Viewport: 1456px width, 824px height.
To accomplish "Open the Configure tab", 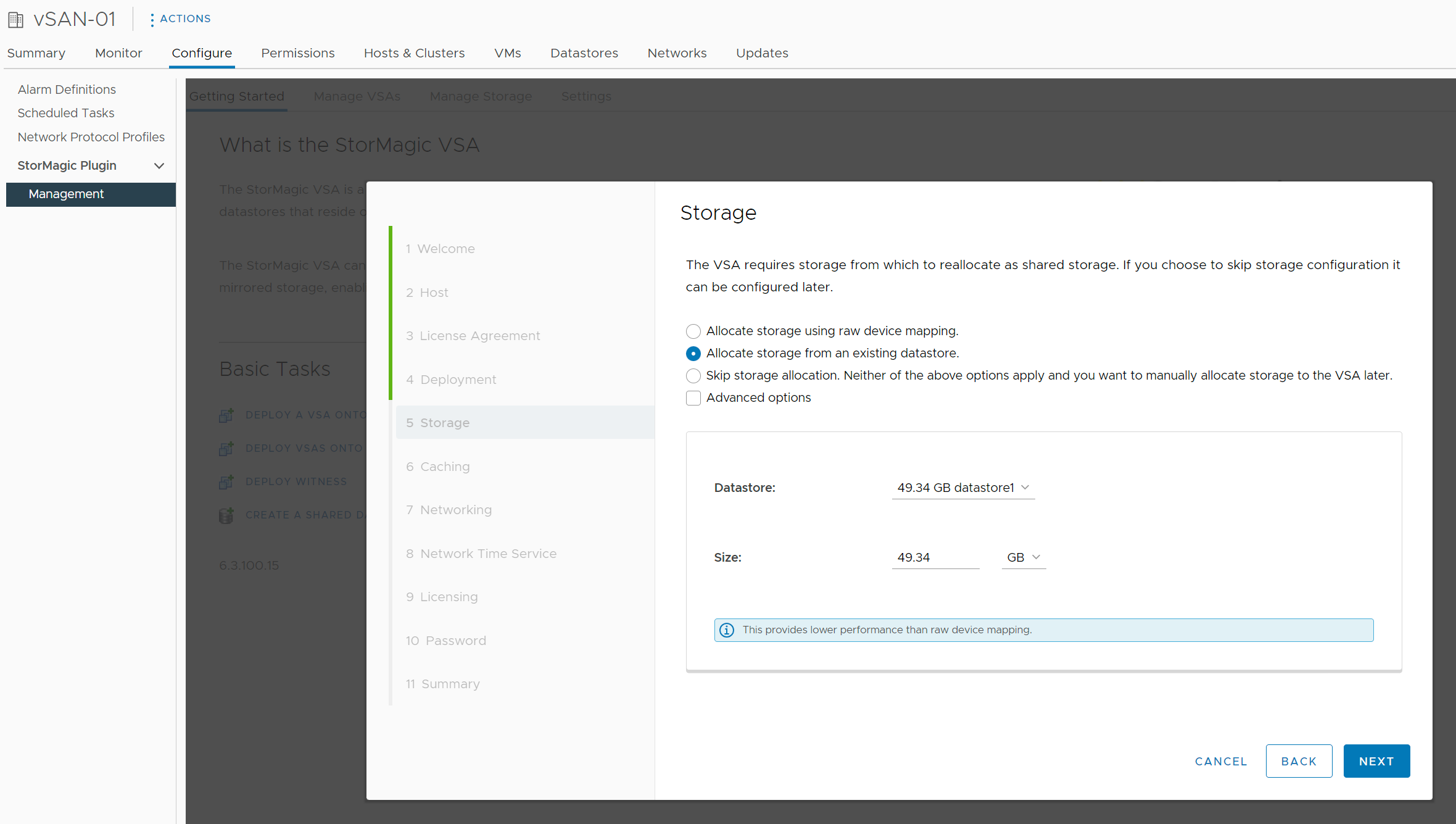I will pos(202,53).
